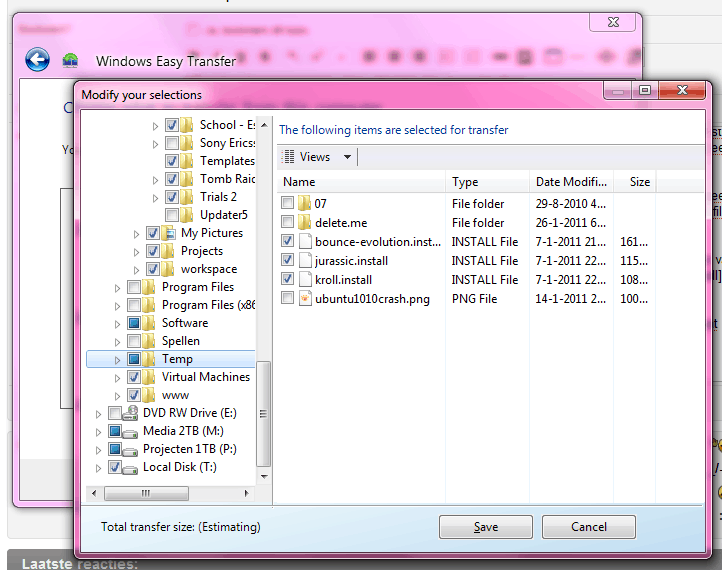Open the Views dropdown arrow
The height and width of the screenshot is (570, 722).
coord(348,157)
